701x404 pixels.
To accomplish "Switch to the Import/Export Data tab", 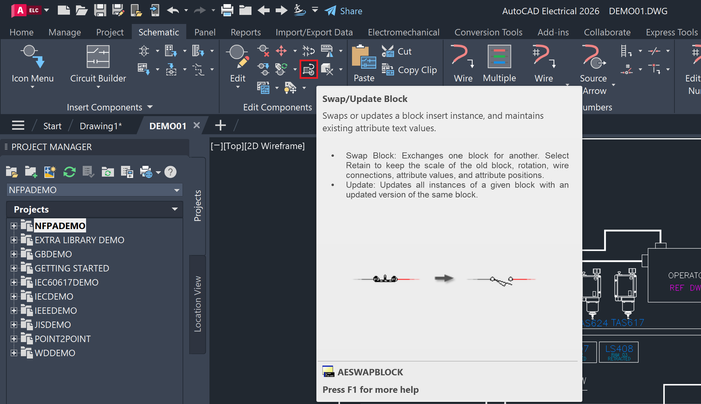I will tap(314, 32).
